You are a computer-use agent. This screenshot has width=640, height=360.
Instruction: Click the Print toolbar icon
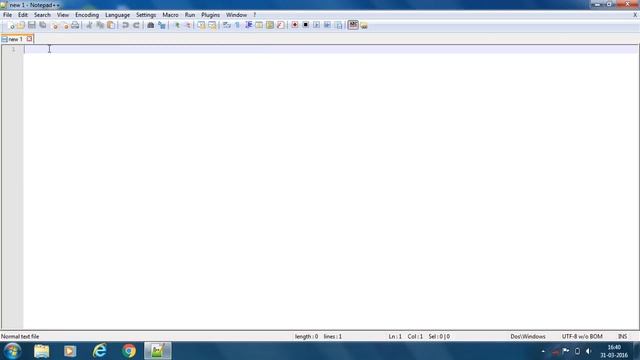75,25
